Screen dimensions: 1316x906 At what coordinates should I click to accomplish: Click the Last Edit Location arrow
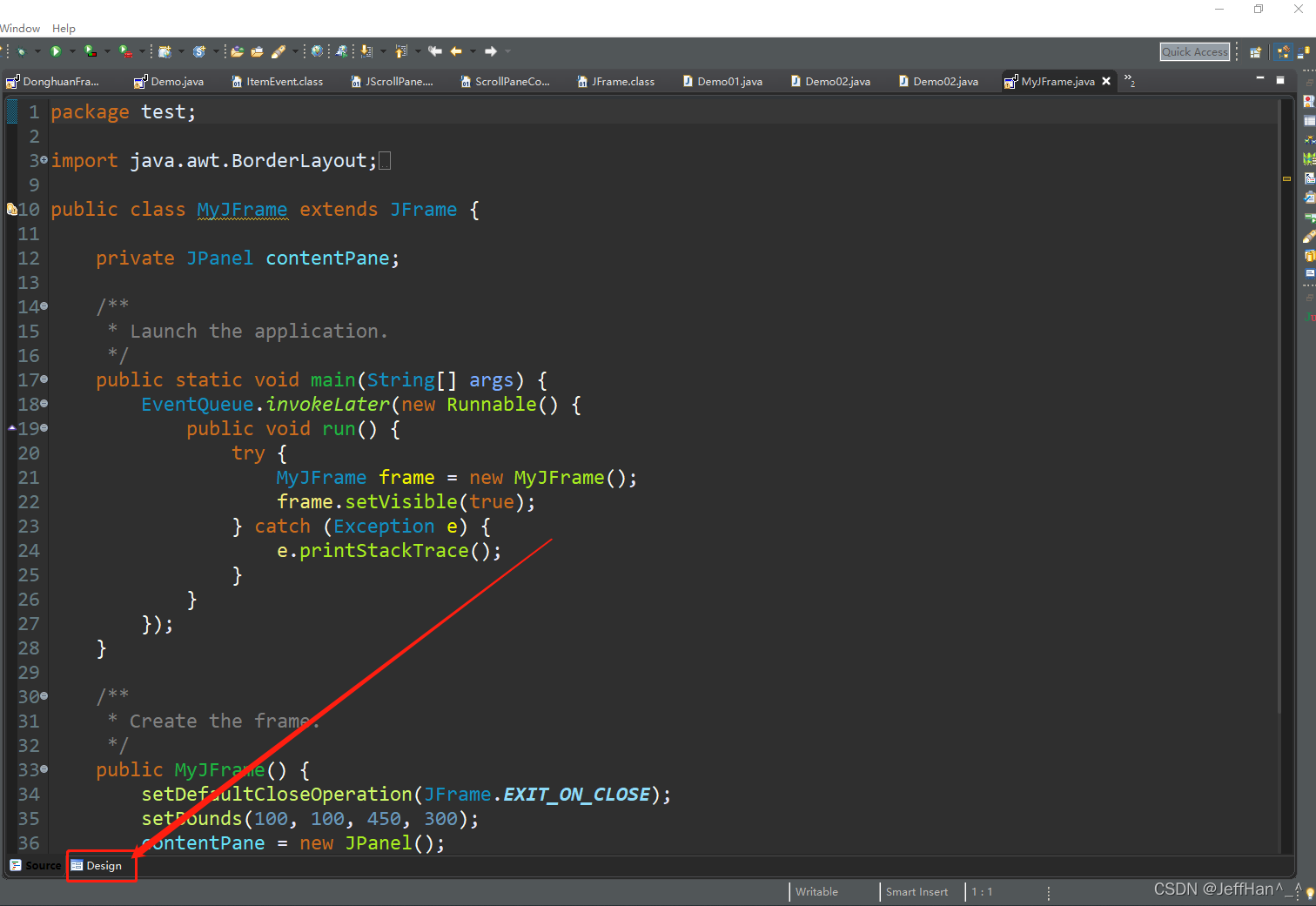[x=435, y=52]
